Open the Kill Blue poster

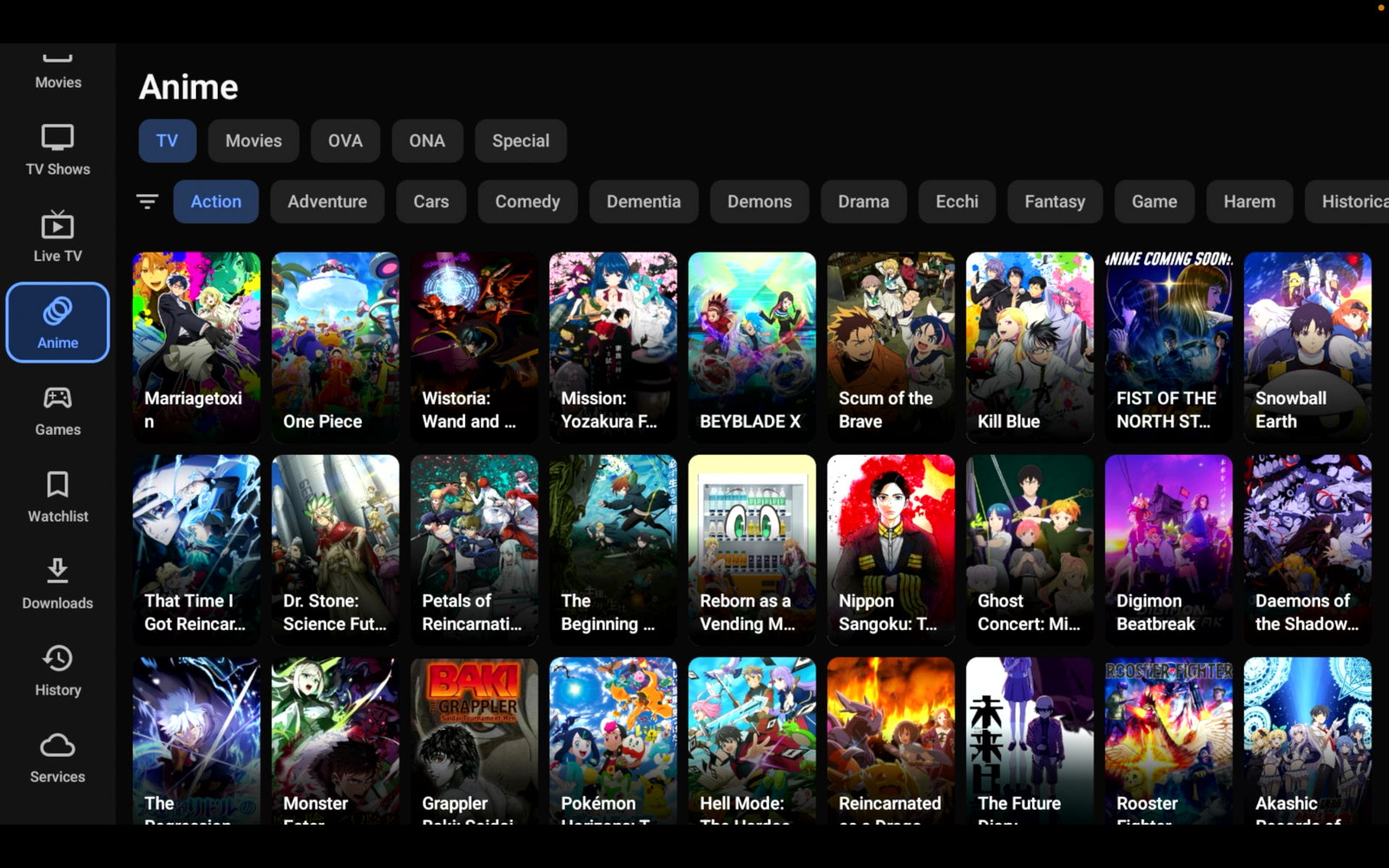click(x=1030, y=347)
